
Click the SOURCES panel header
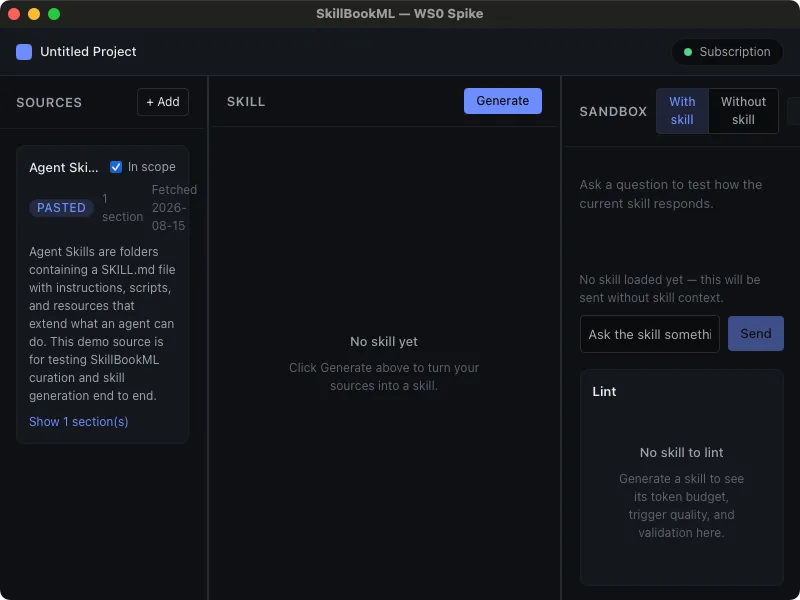point(49,103)
